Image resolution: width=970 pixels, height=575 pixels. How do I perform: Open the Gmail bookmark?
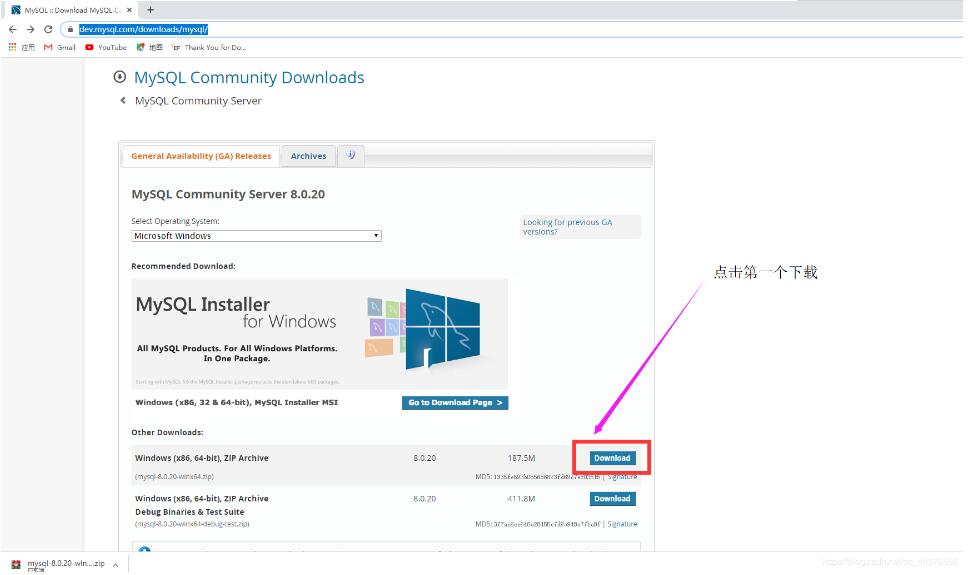[x=60, y=47]
